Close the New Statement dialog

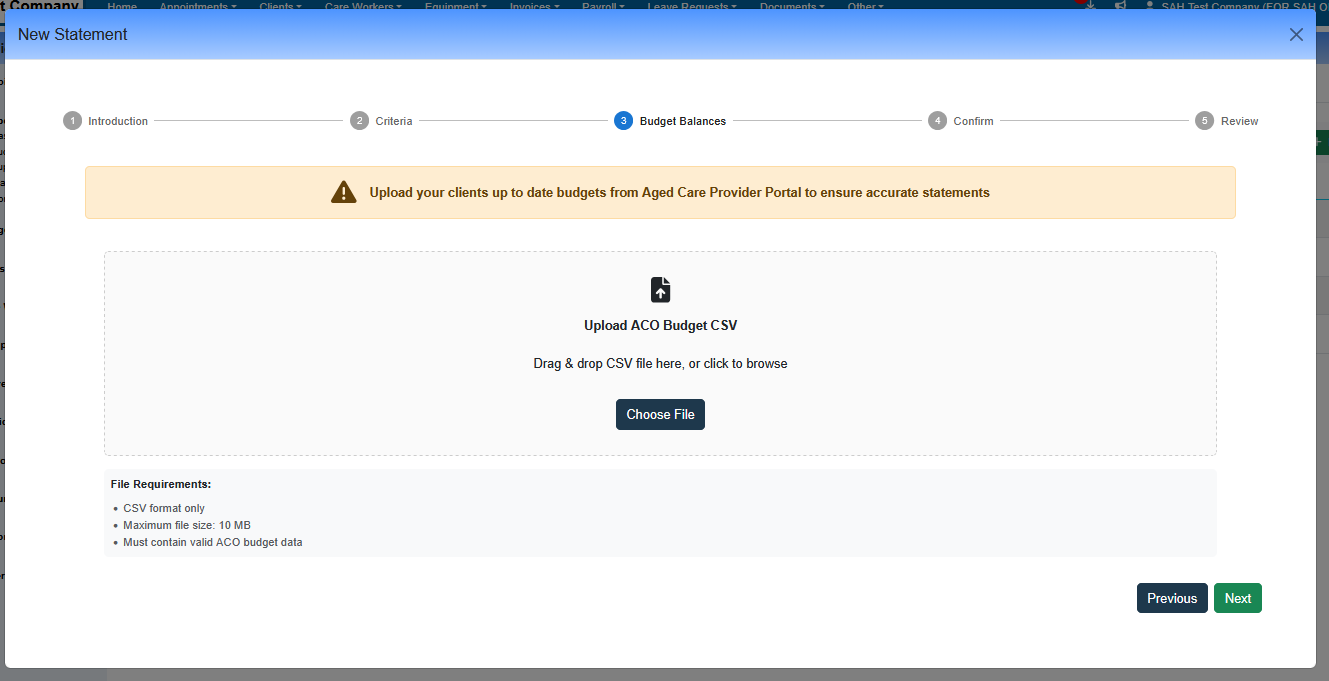coord(1296,35)
